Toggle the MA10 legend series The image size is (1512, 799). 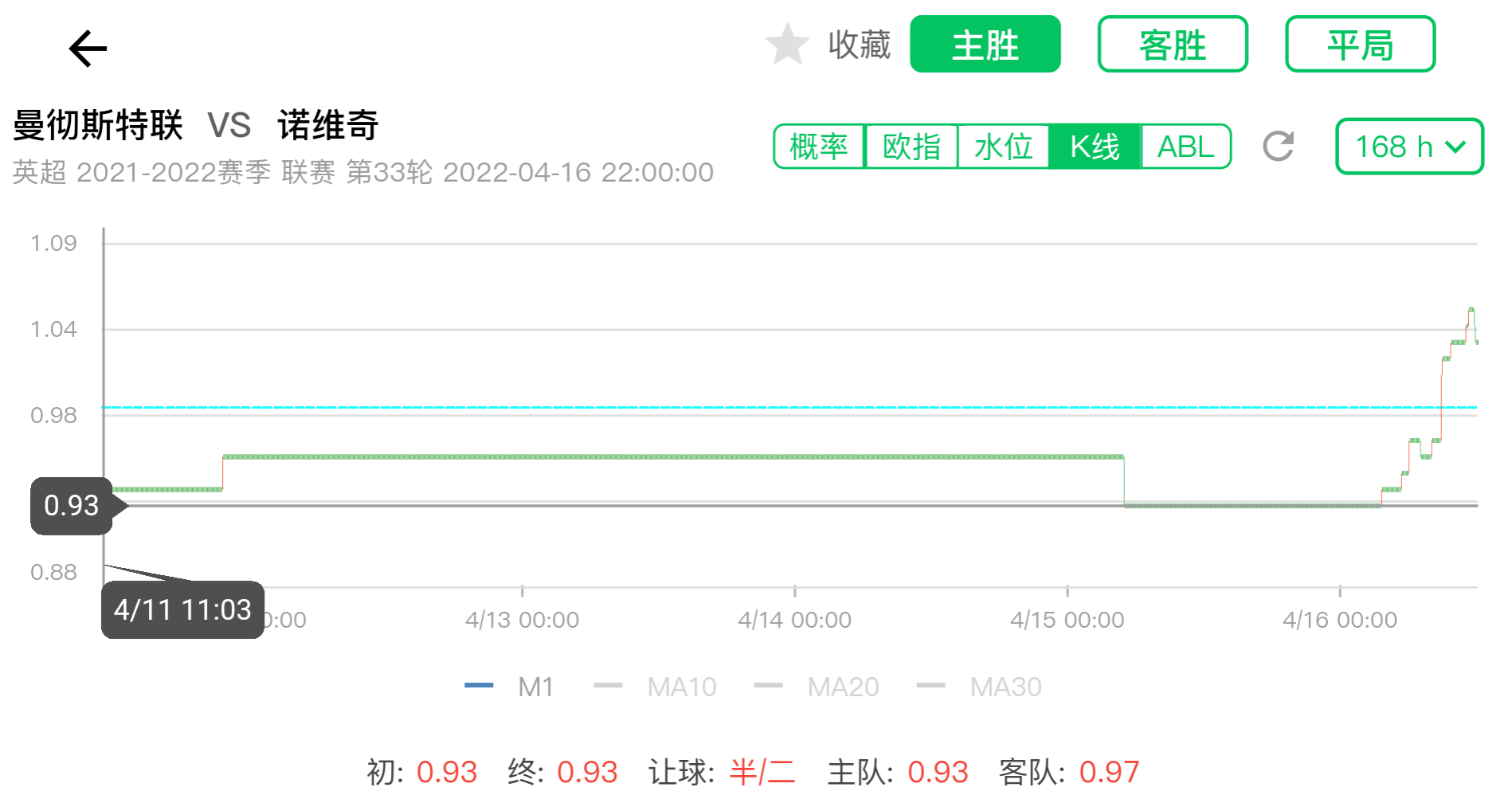[655, 686]
